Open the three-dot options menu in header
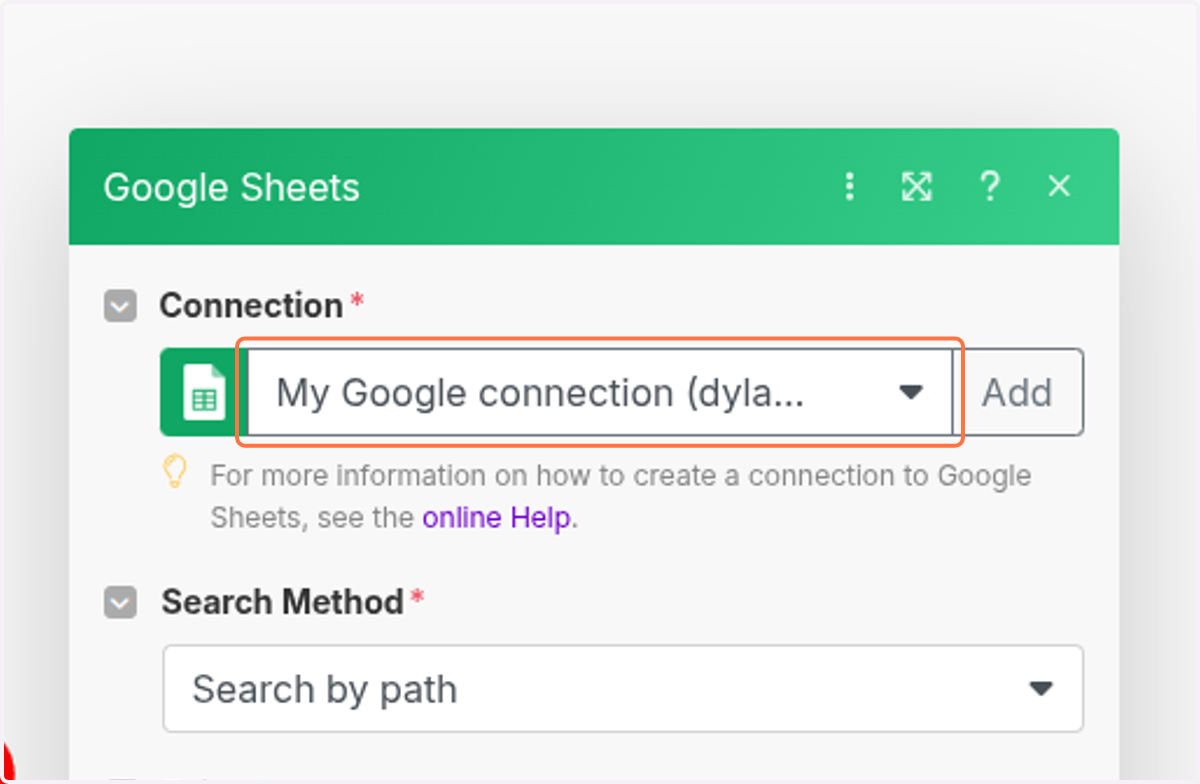 [x=849, y=186]
